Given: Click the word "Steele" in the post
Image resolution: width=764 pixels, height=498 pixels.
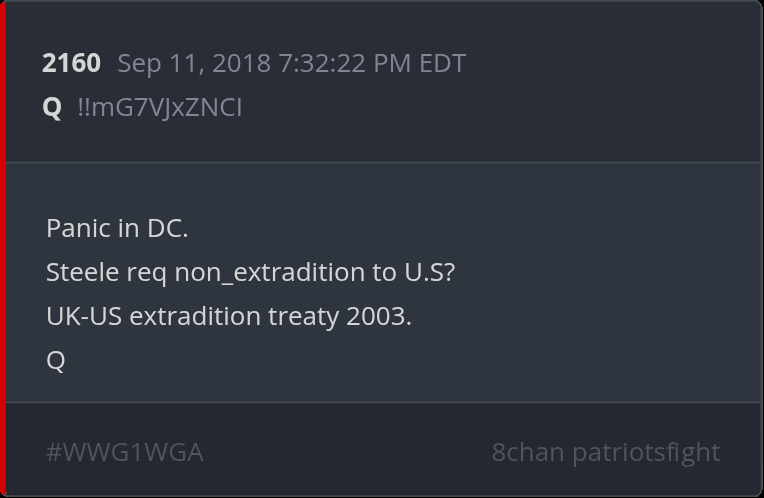Looking at the screenshot, I should tap(79, 272).
